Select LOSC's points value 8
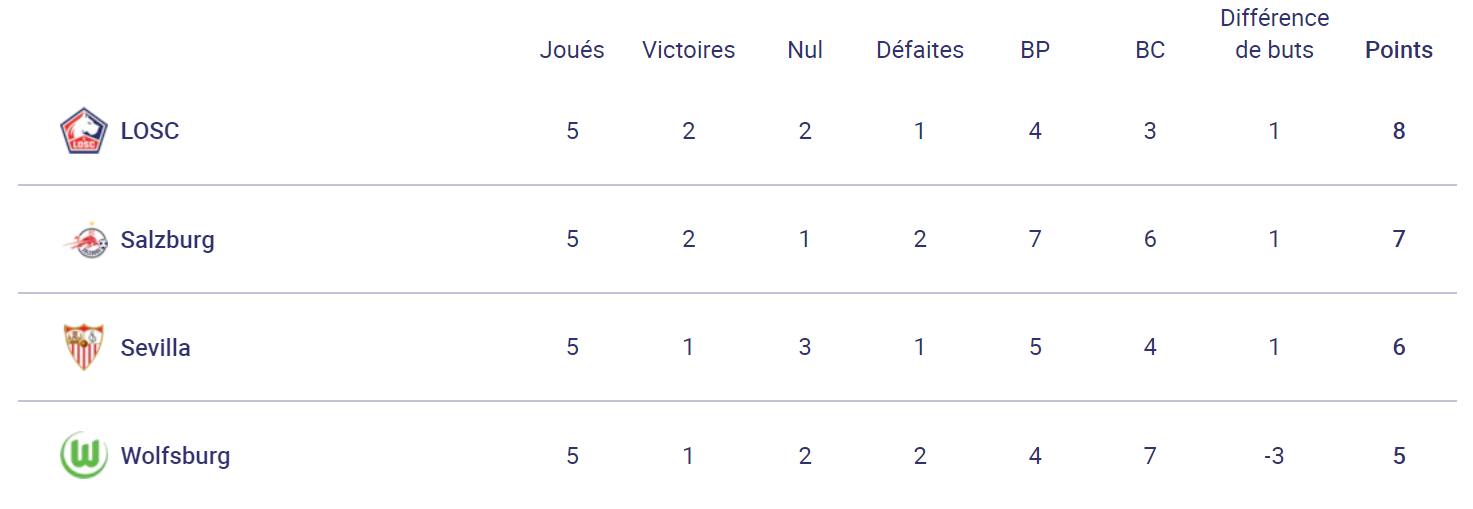1473x509 pixels. click(1399, 131)
